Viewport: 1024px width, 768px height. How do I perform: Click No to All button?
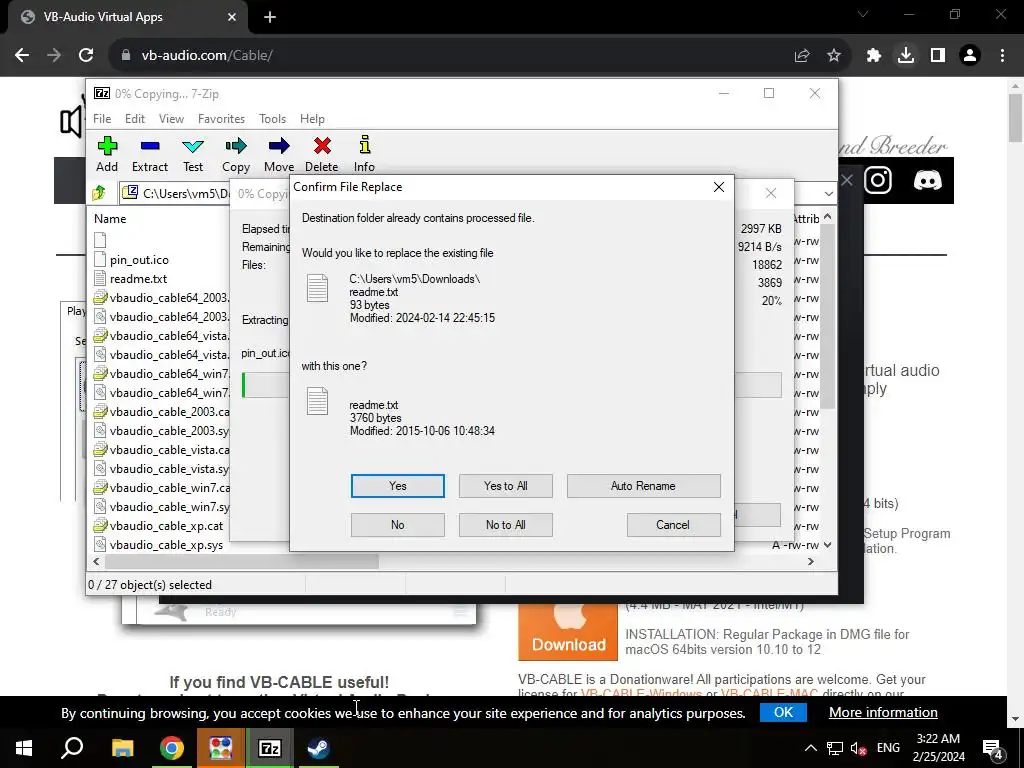(x=505, y=524)
